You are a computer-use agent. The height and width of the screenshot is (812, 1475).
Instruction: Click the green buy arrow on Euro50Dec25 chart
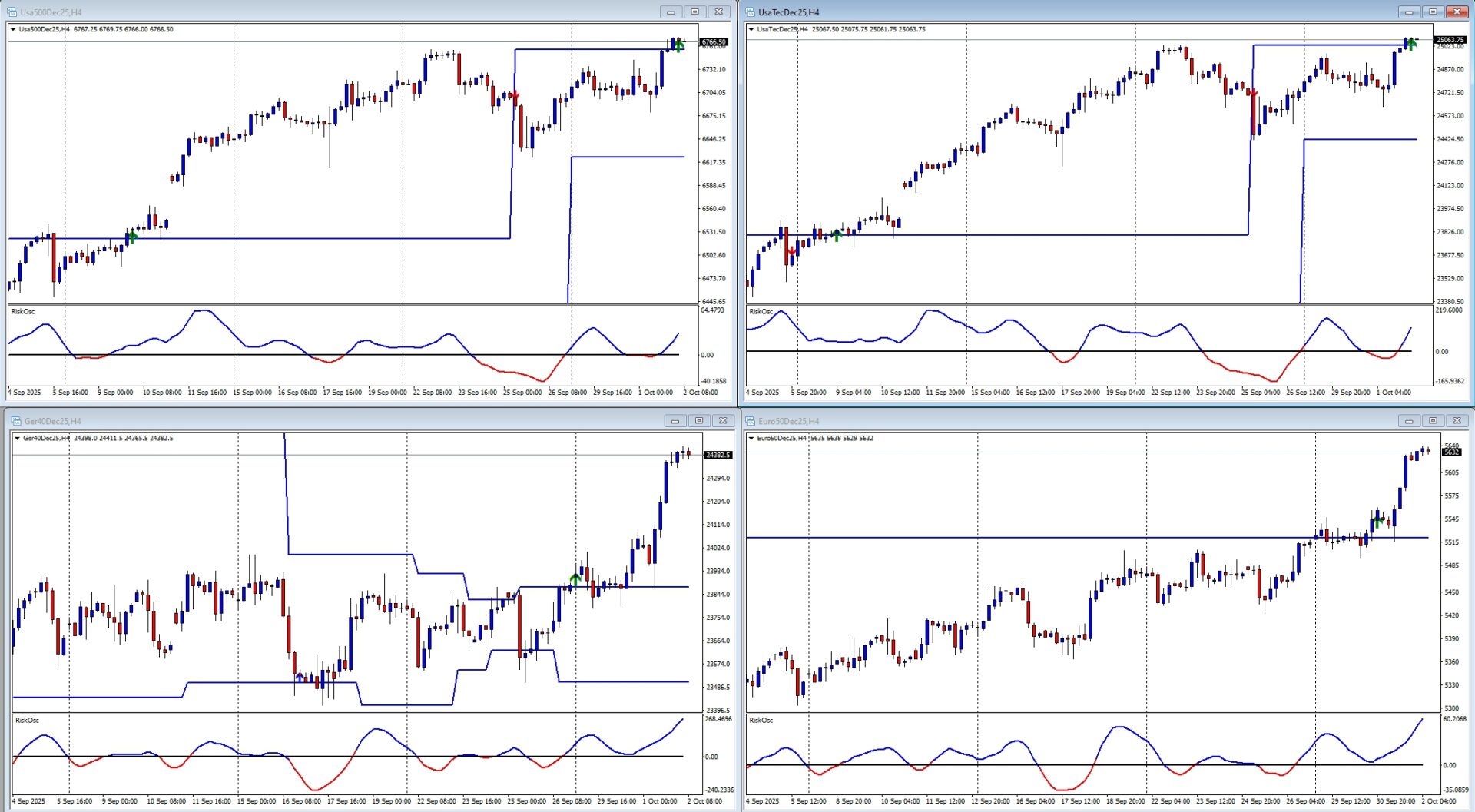pyautogui.click(x=1377, y=522)
